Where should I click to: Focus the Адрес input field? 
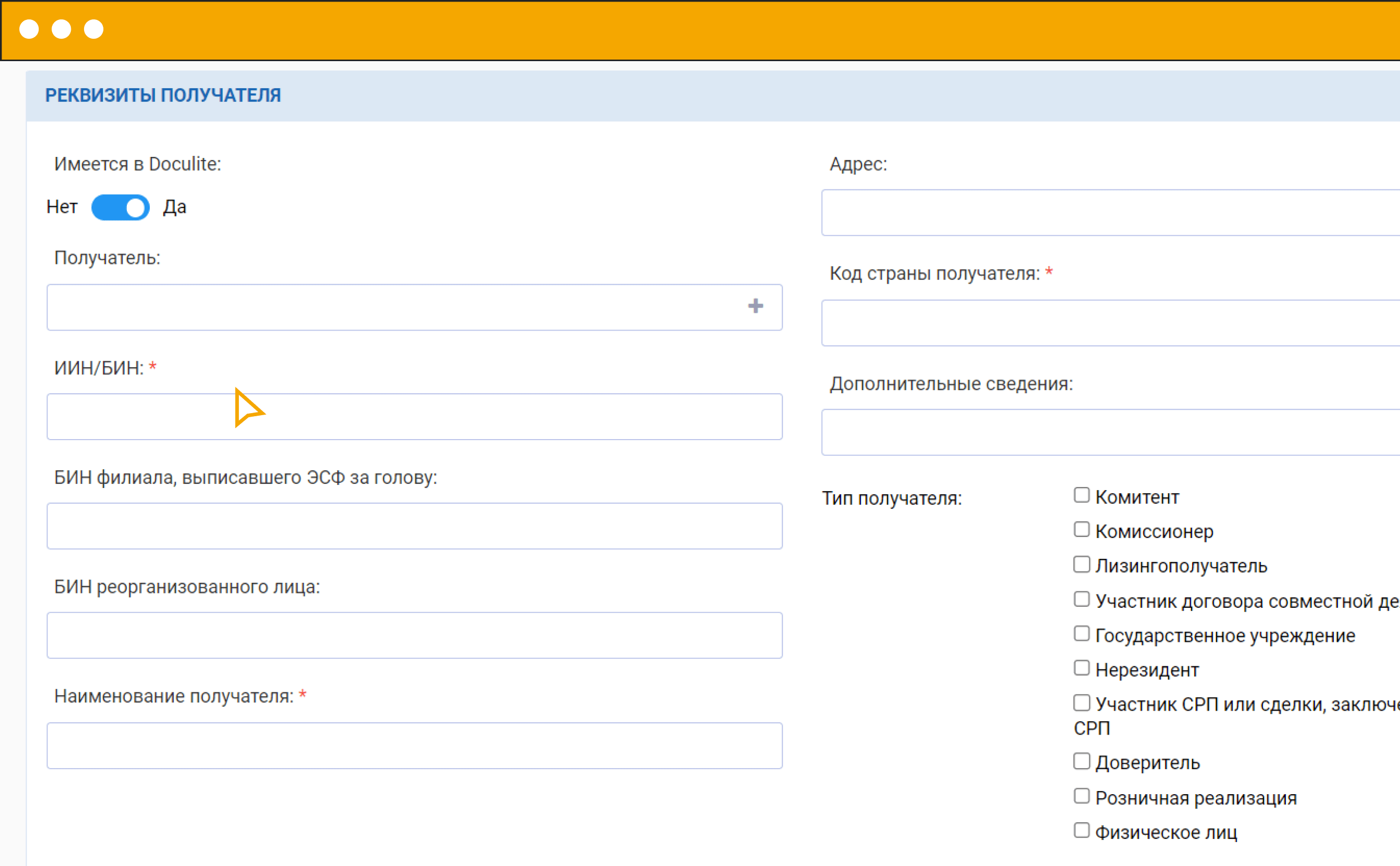(x=1110, y=212)
